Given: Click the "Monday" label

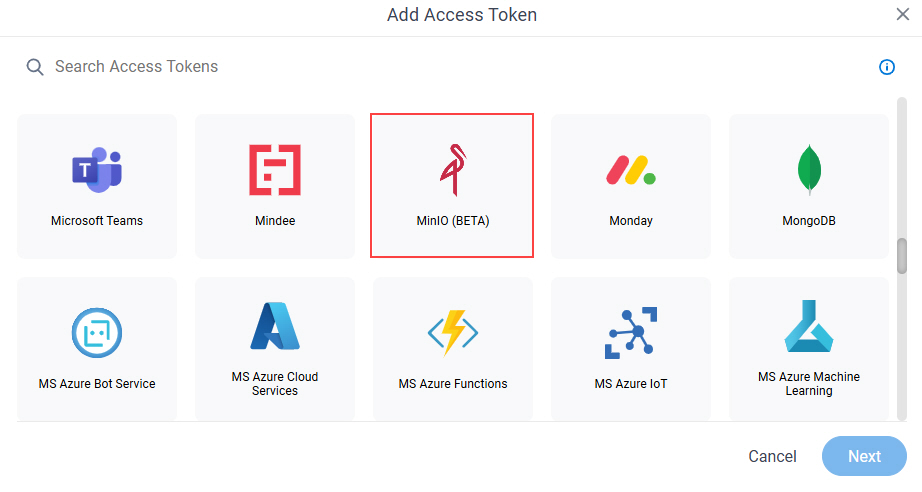Looking at the screenshot, I should [x=631, y=221].
